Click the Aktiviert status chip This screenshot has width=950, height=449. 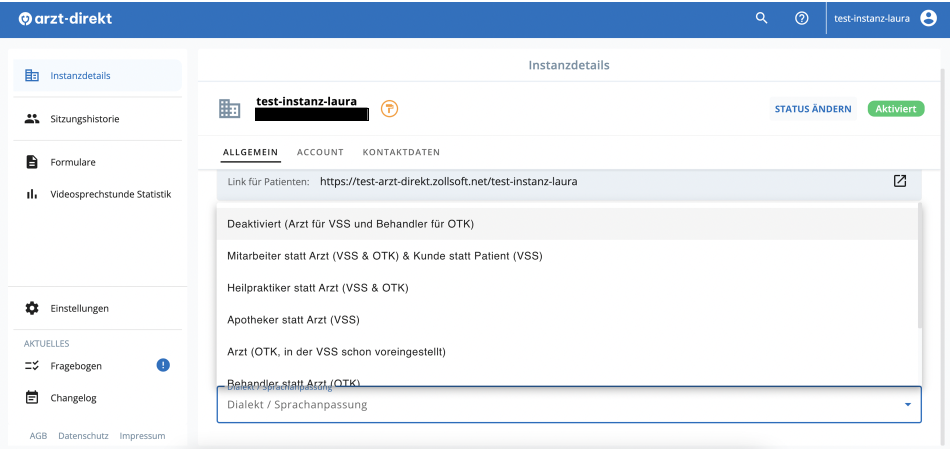(895, 109)
